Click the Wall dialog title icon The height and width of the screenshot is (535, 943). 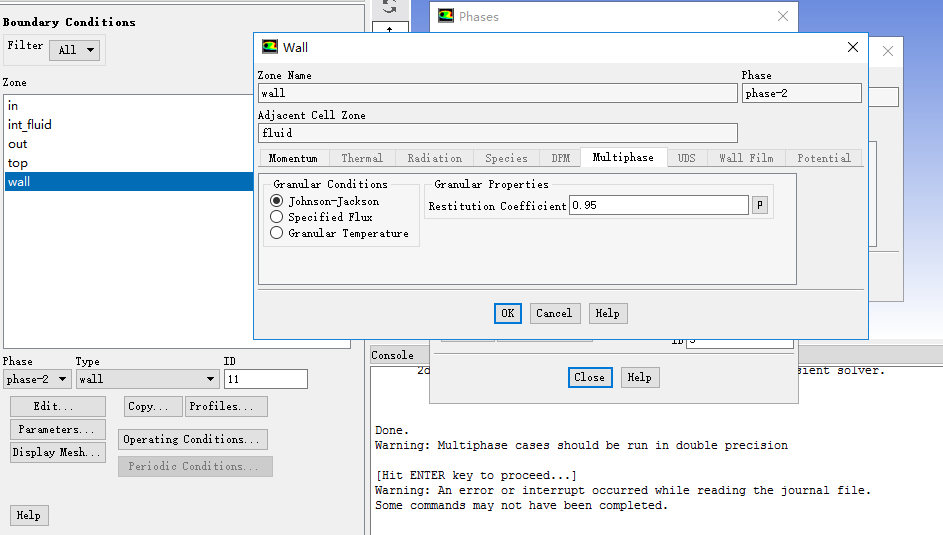pos(270,47)
